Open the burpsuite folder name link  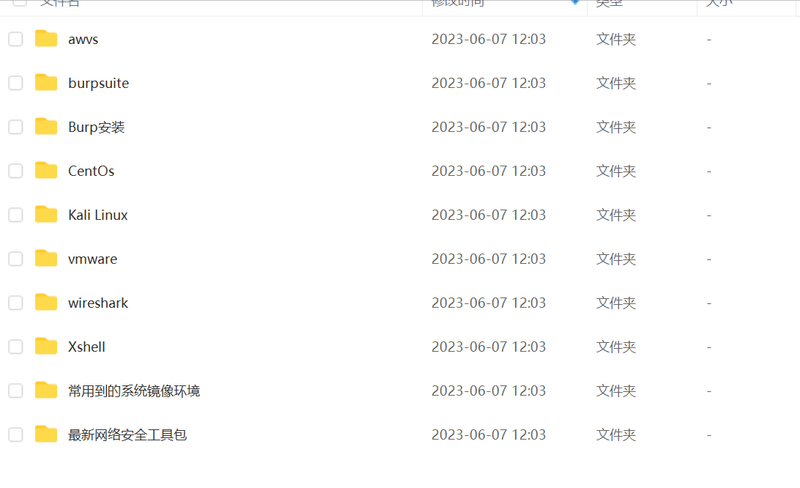tap(98, 83)
